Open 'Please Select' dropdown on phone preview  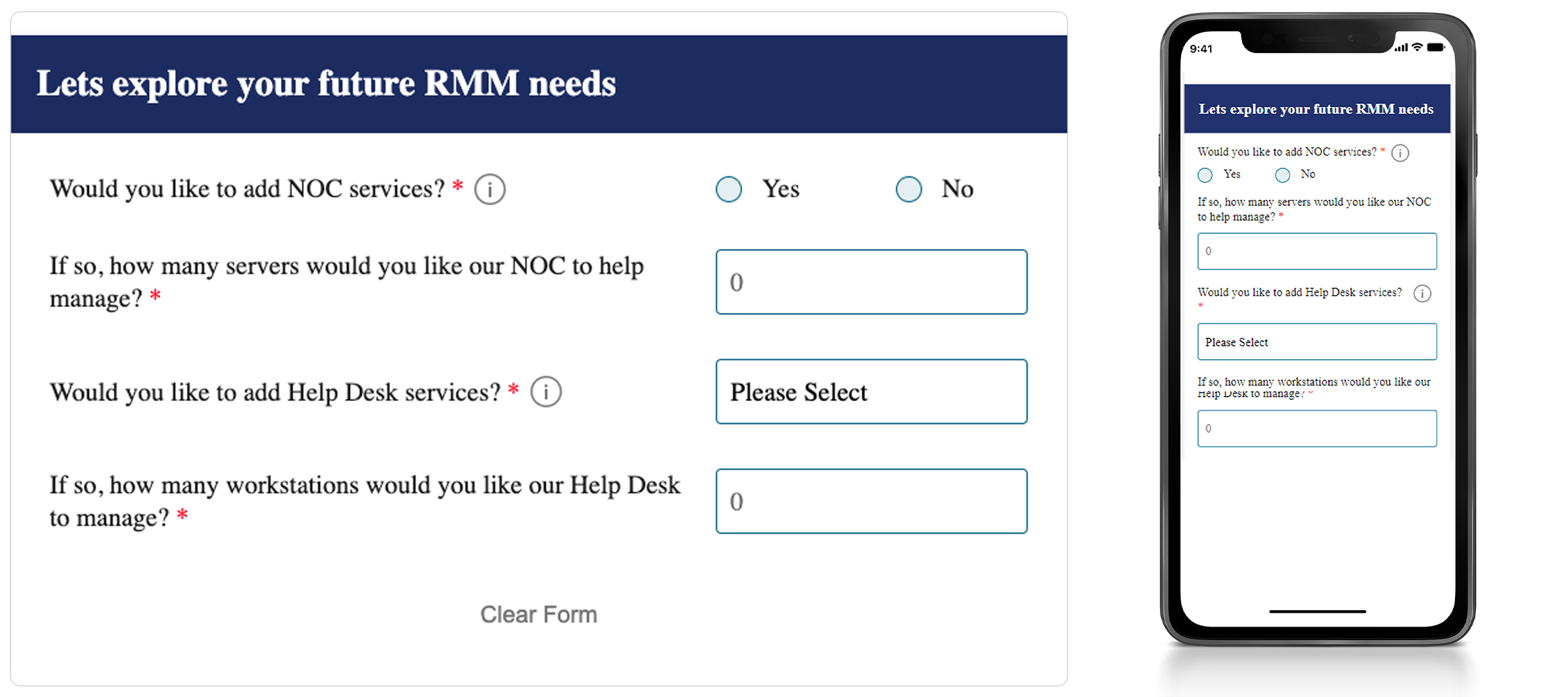(x=1316, y=342)
